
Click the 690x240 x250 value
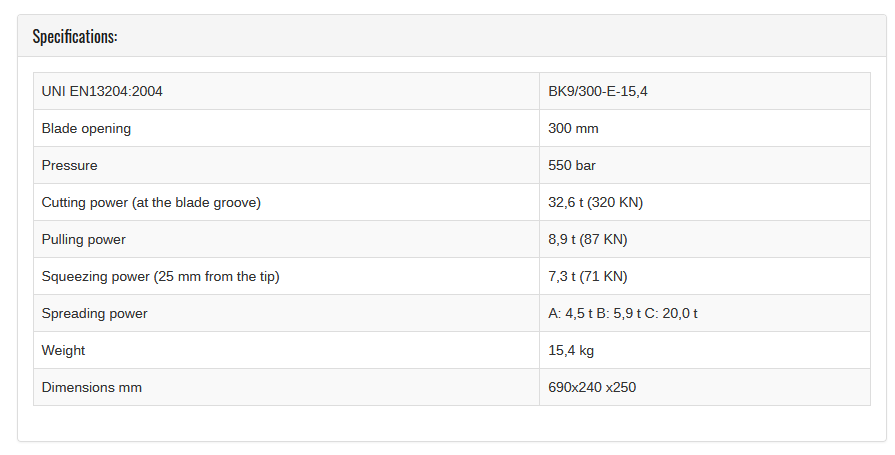(592, 388)
